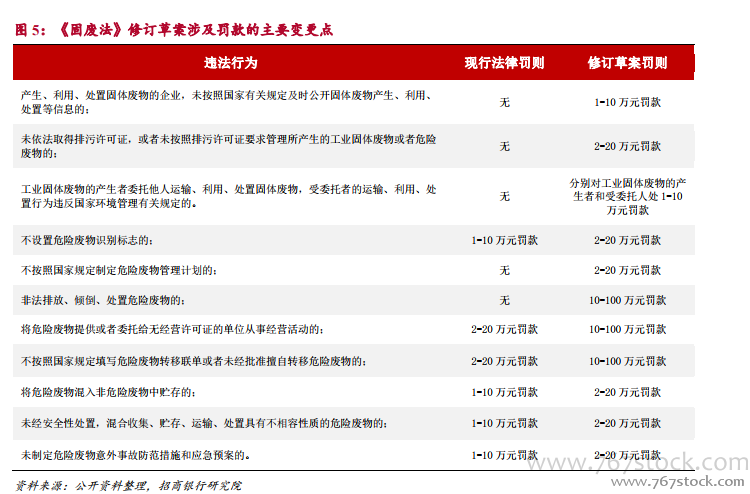This screenshot has width=750, height=494.
Task: Click '2-20 万元罚款' in the '未经安全性处置' row
Action: 627,423
